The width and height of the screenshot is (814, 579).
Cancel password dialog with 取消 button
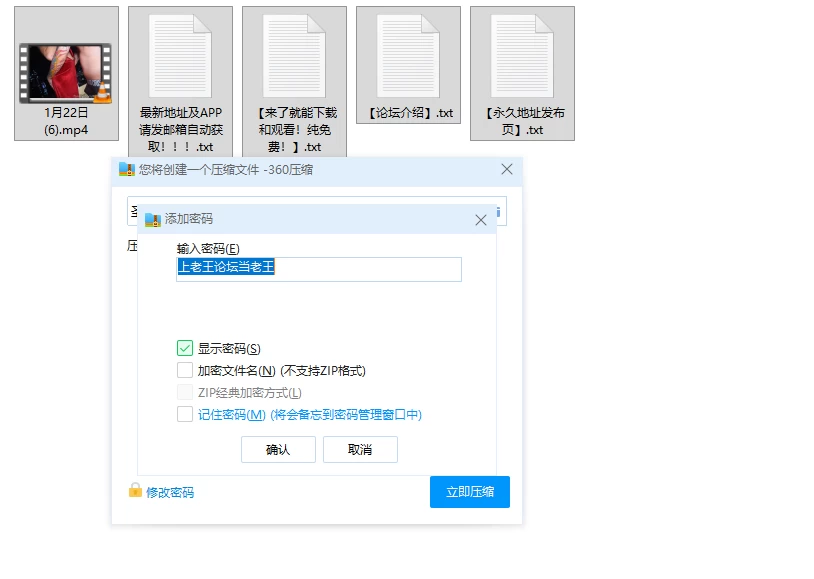pos(360,449)
